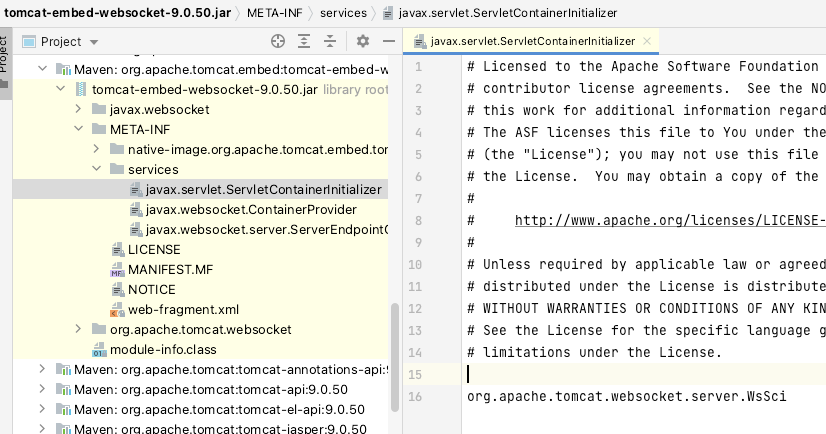
Task: Expand the javax.websocket package node
Action: 79,110
